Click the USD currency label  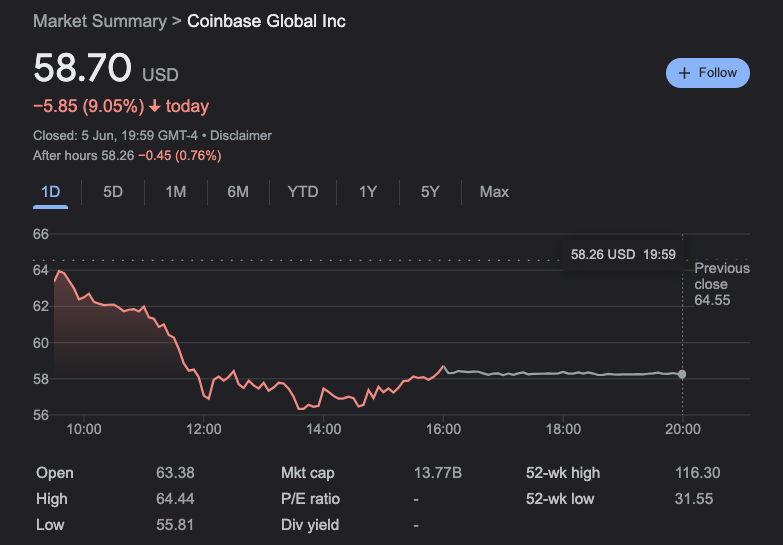(x=160, y=75)
